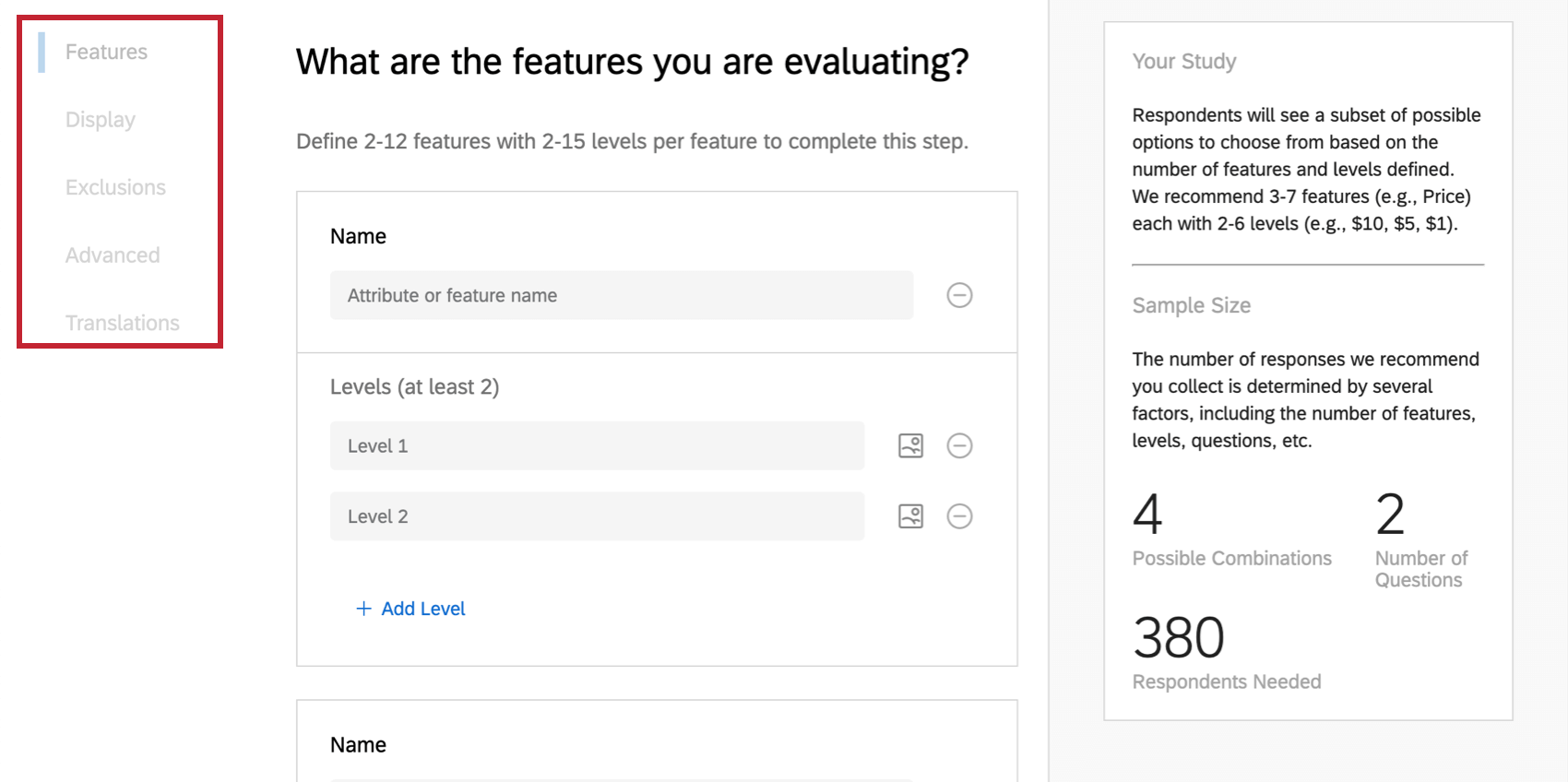Remove Level 1 with the minus icon
1568x782 pixels.
[x=959, y=445]
